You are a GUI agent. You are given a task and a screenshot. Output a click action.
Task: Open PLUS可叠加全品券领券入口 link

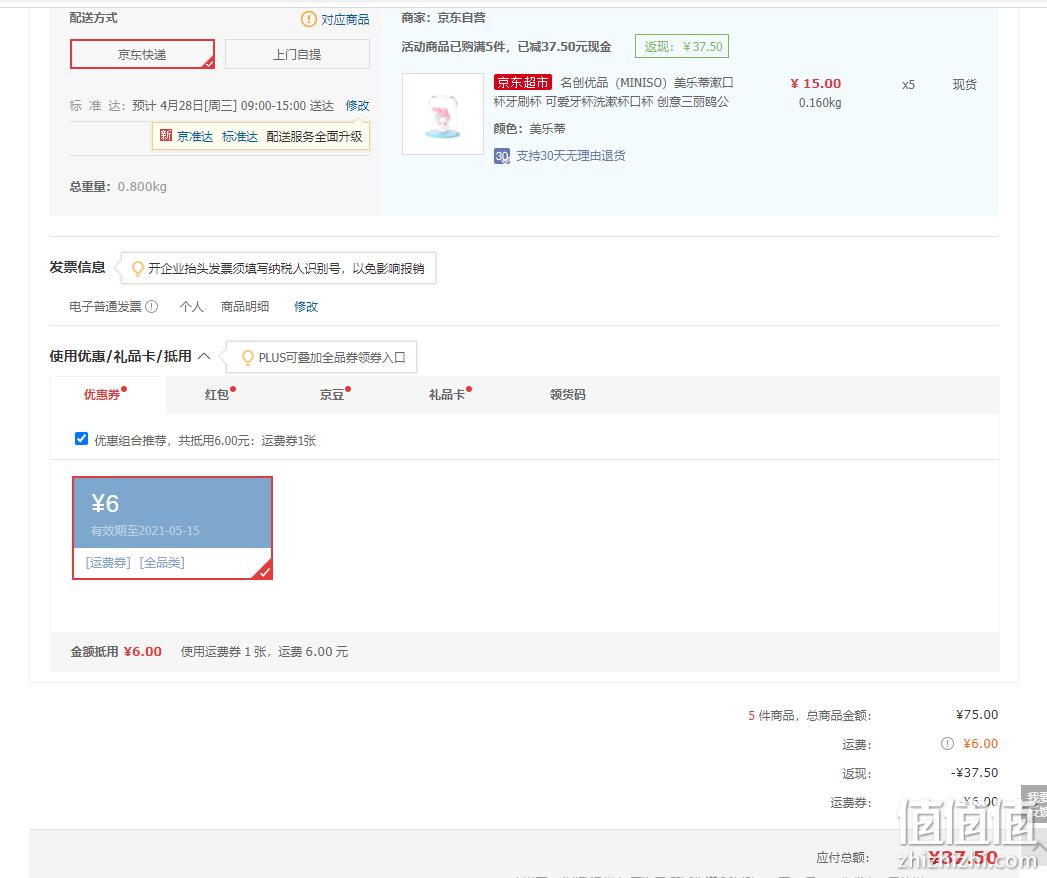[332, 357]
